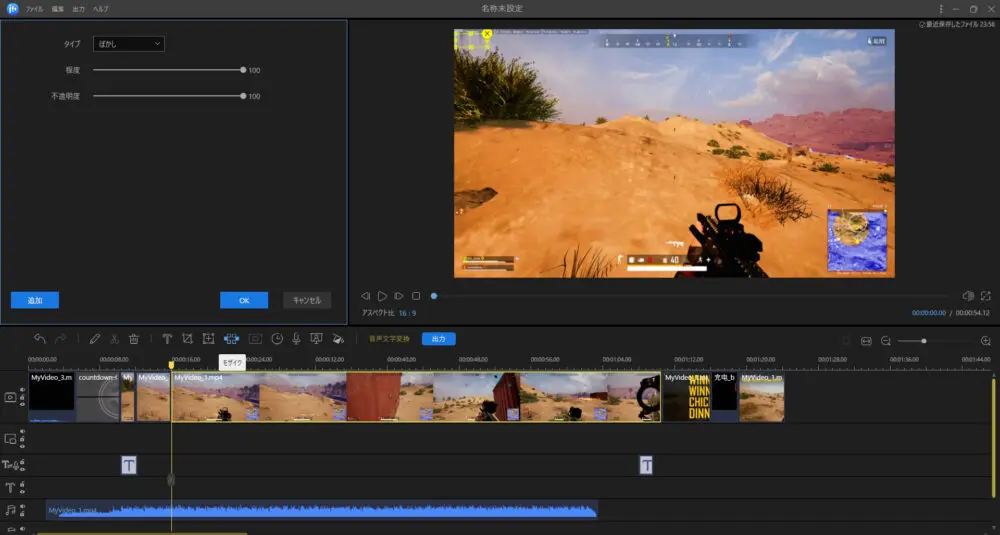Click the fit-timeline-to-window icon

pyautogui.click(x=866, y=341)
